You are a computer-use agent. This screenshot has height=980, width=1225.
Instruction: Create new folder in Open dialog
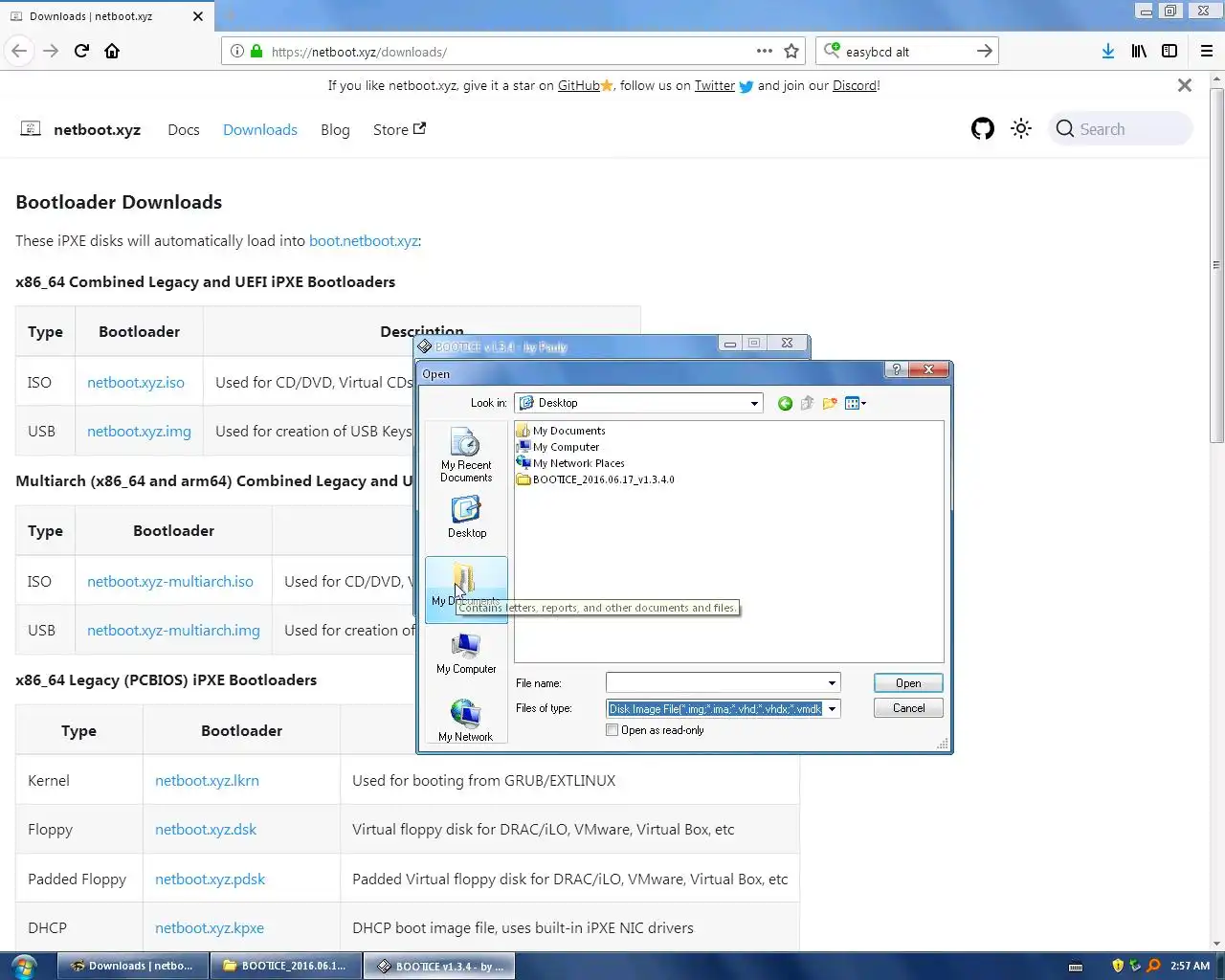[830, 403]
